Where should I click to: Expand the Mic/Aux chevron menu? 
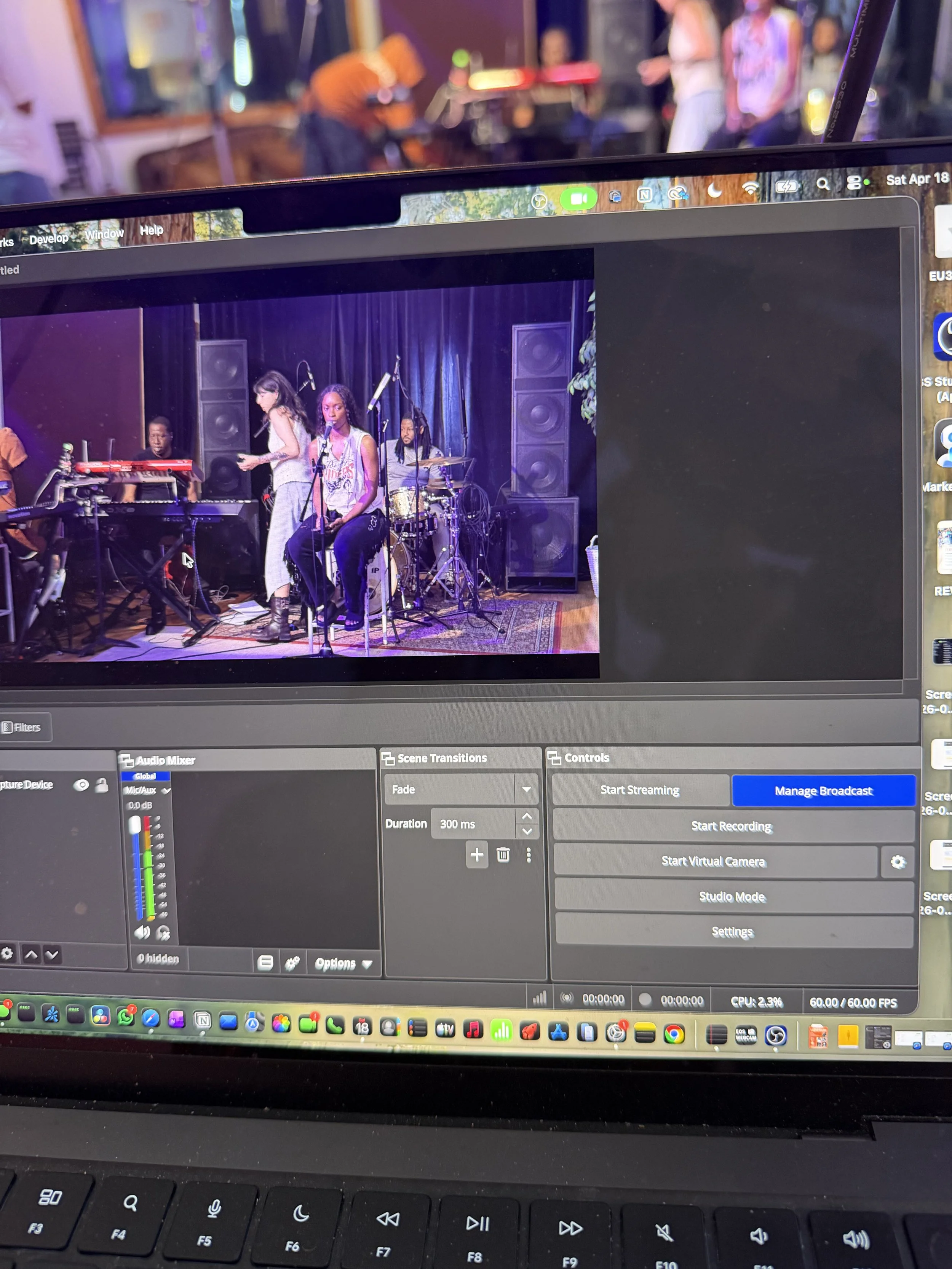coord(166,790)
